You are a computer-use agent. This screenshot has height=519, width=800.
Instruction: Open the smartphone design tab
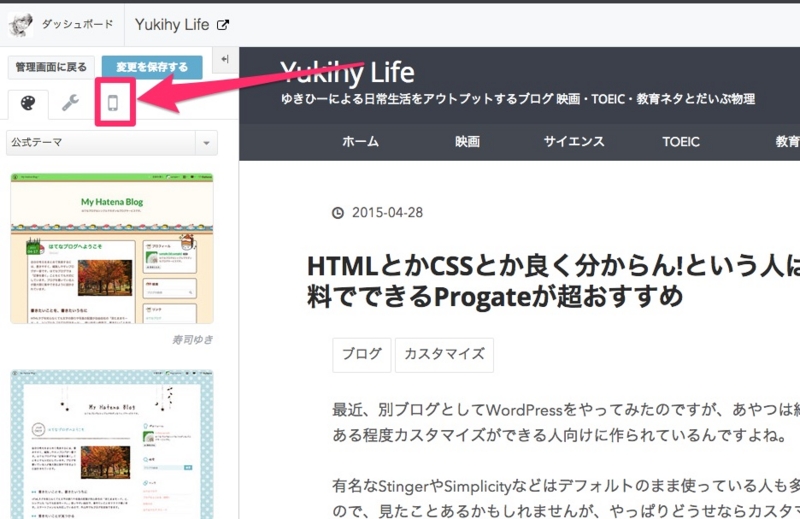113,103
